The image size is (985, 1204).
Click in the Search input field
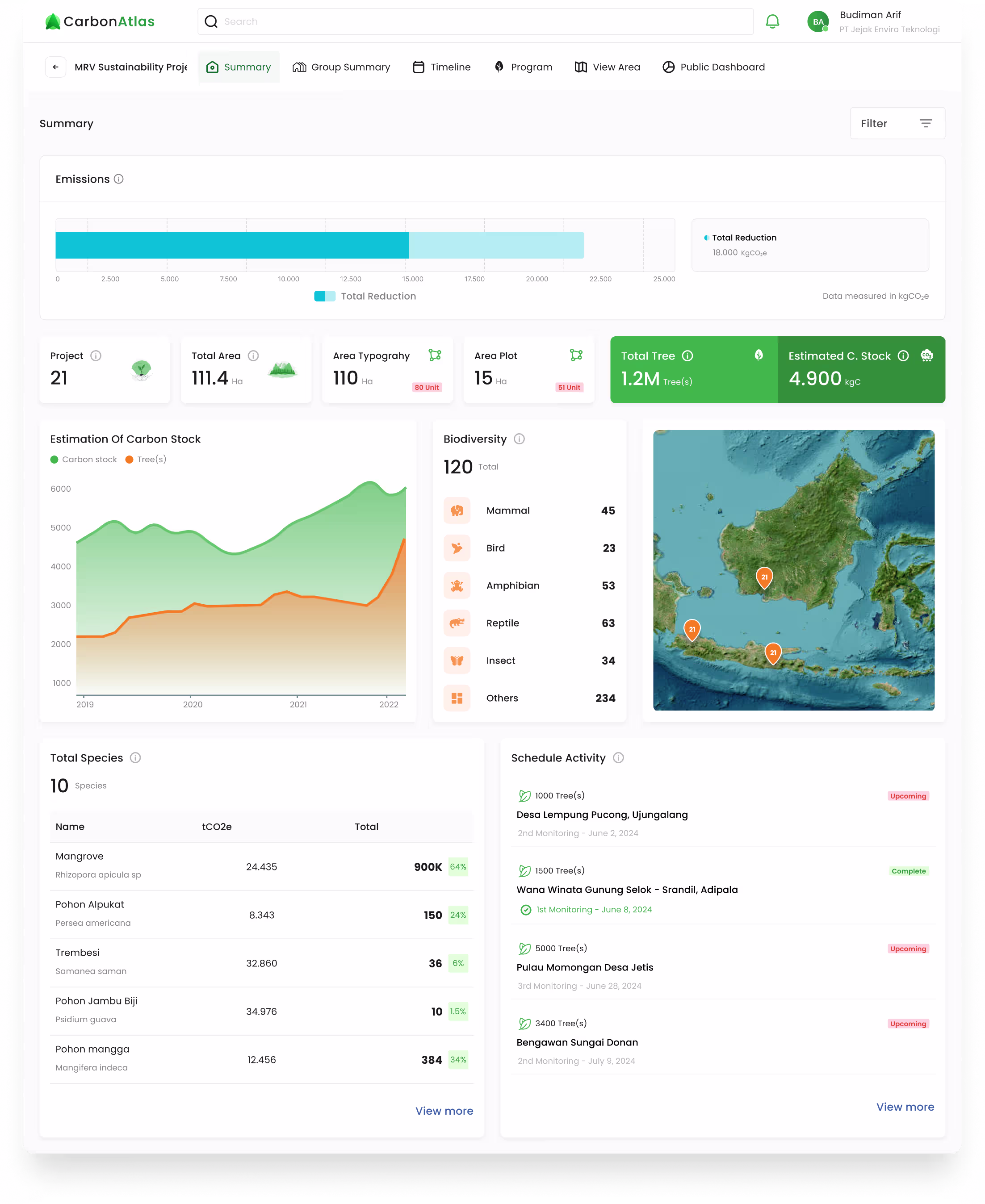pos(477,21)
